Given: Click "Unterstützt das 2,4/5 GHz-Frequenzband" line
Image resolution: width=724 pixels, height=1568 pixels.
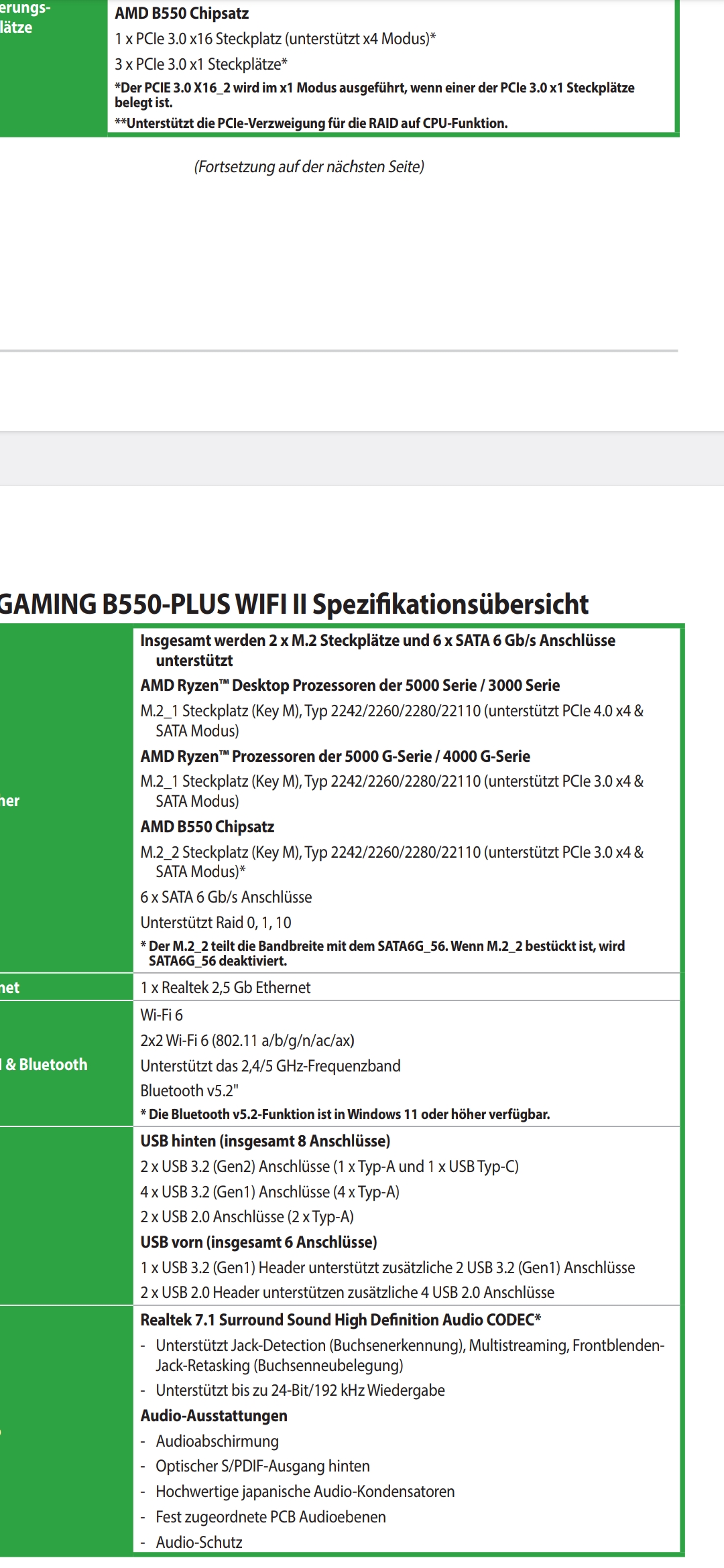Looking at the screenshot, I should [270, 1066].
